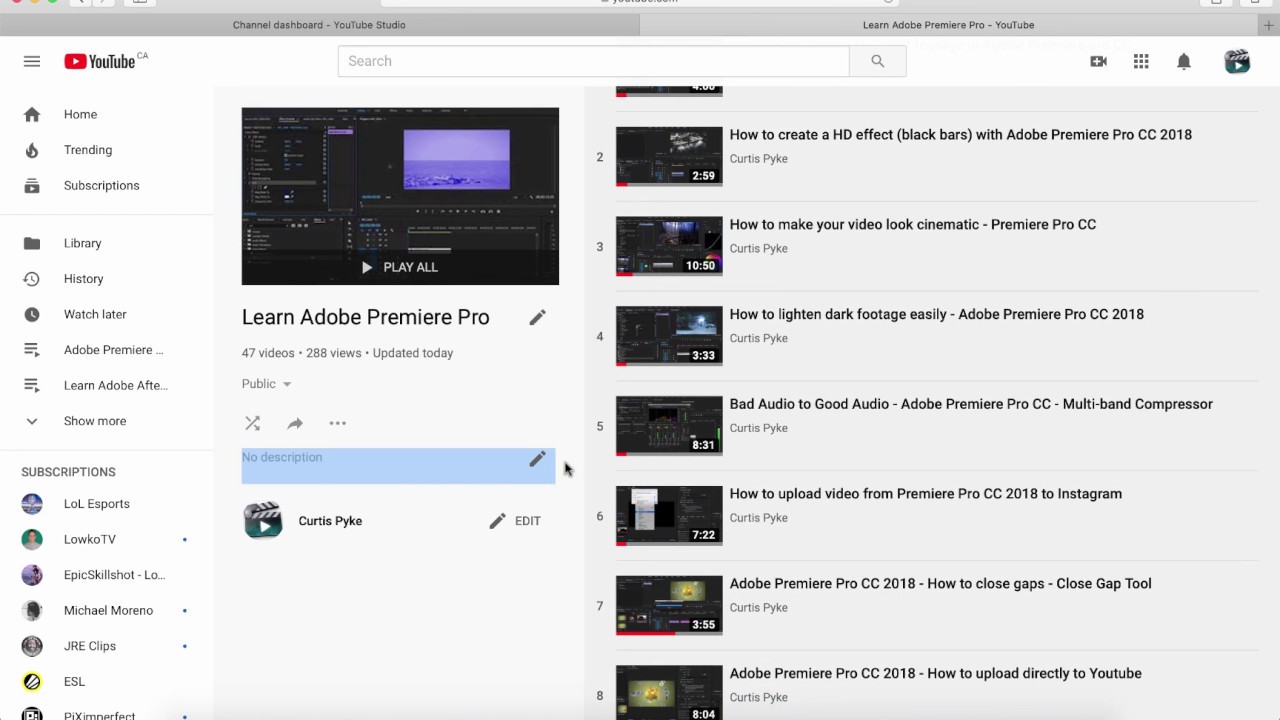Open the Multi-band Compressor video thumbnail

pos(669,426)
